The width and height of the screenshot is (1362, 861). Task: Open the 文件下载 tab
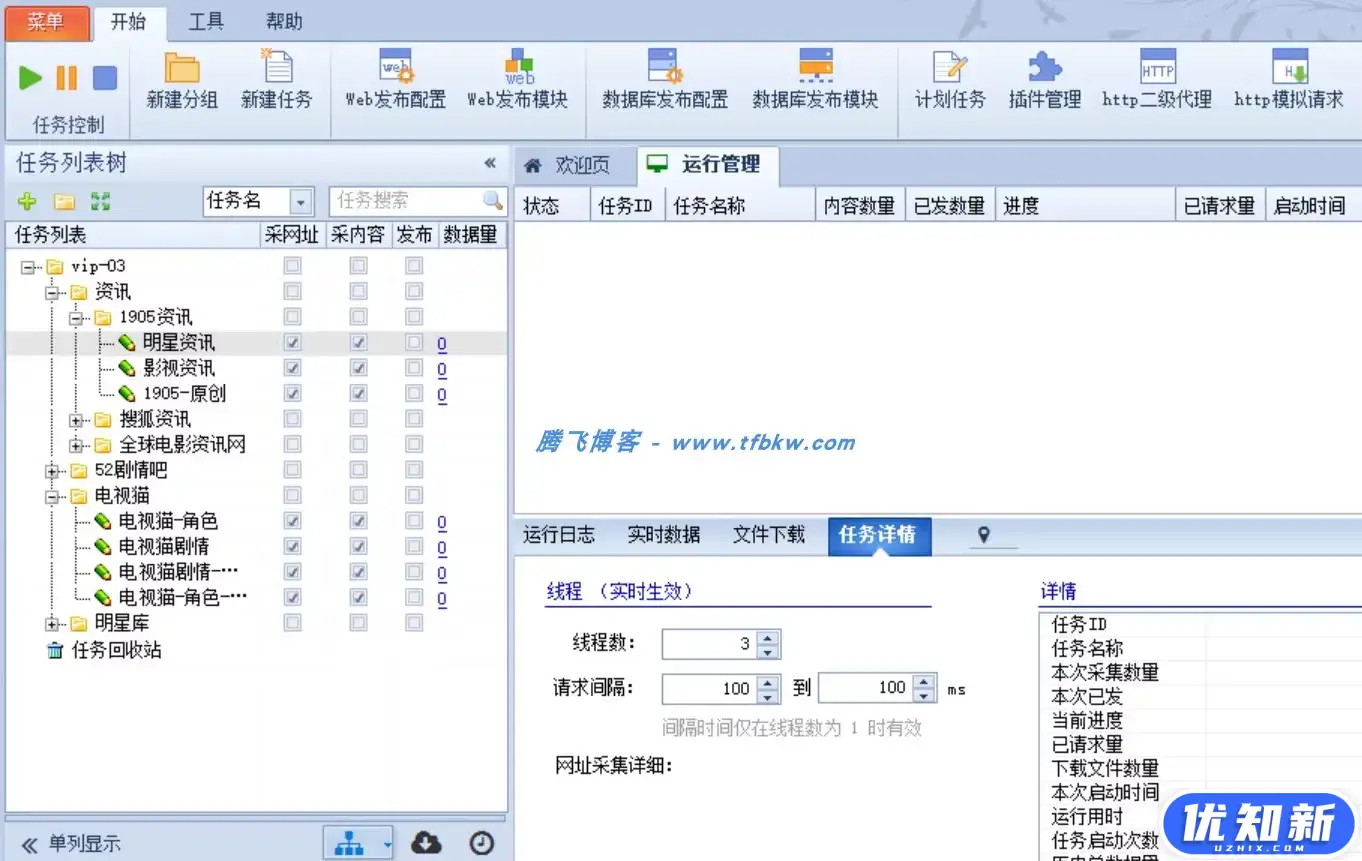click(769, 535)
